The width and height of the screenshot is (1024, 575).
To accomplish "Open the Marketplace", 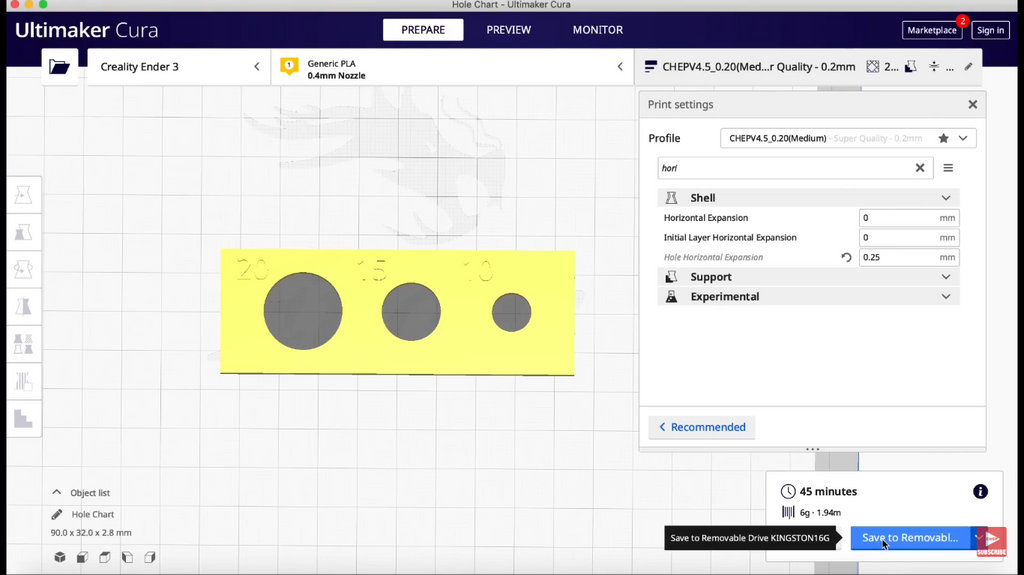I will pos(932,30).
